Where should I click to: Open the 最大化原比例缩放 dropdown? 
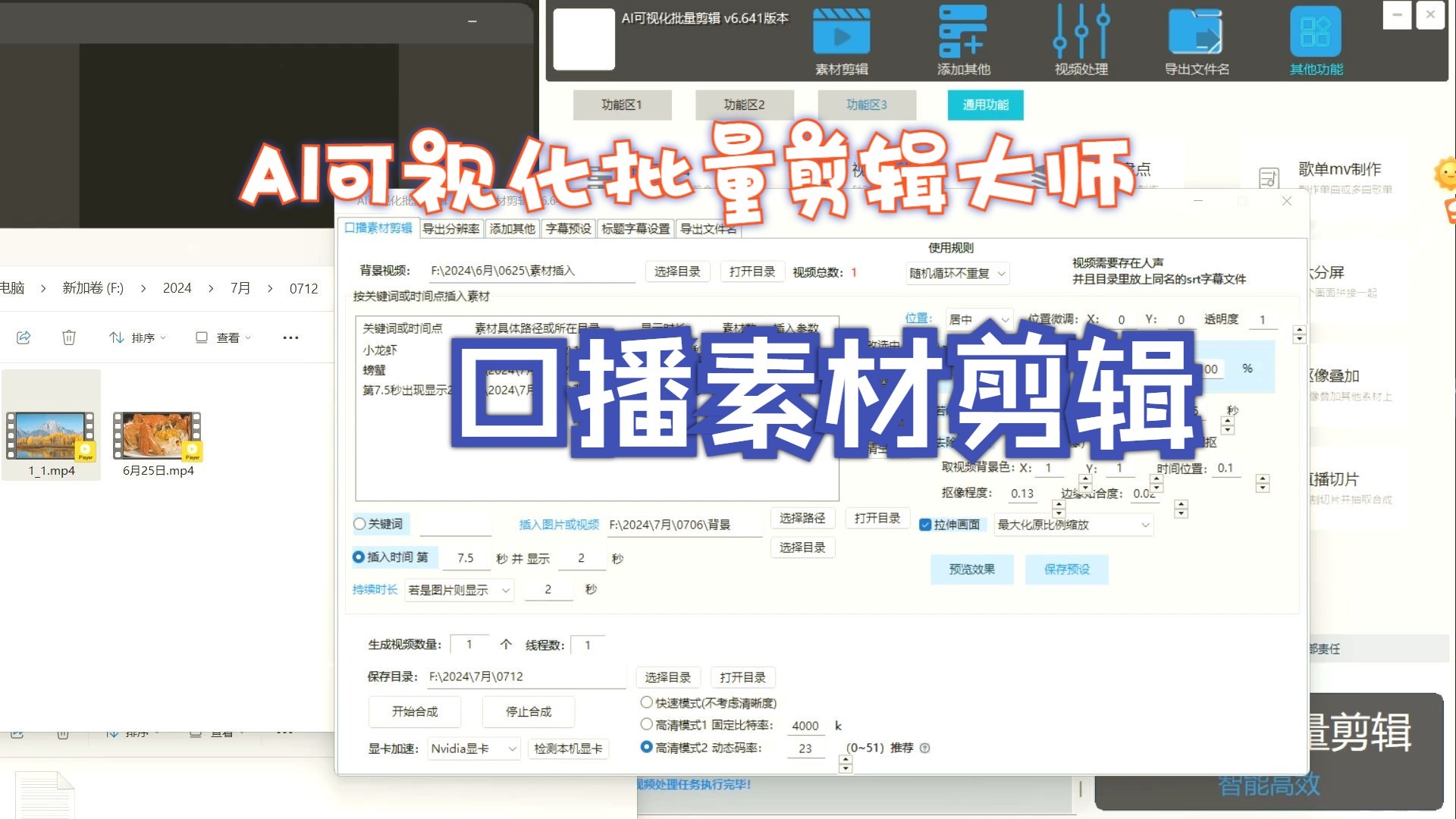click(x=1074, y=525)
